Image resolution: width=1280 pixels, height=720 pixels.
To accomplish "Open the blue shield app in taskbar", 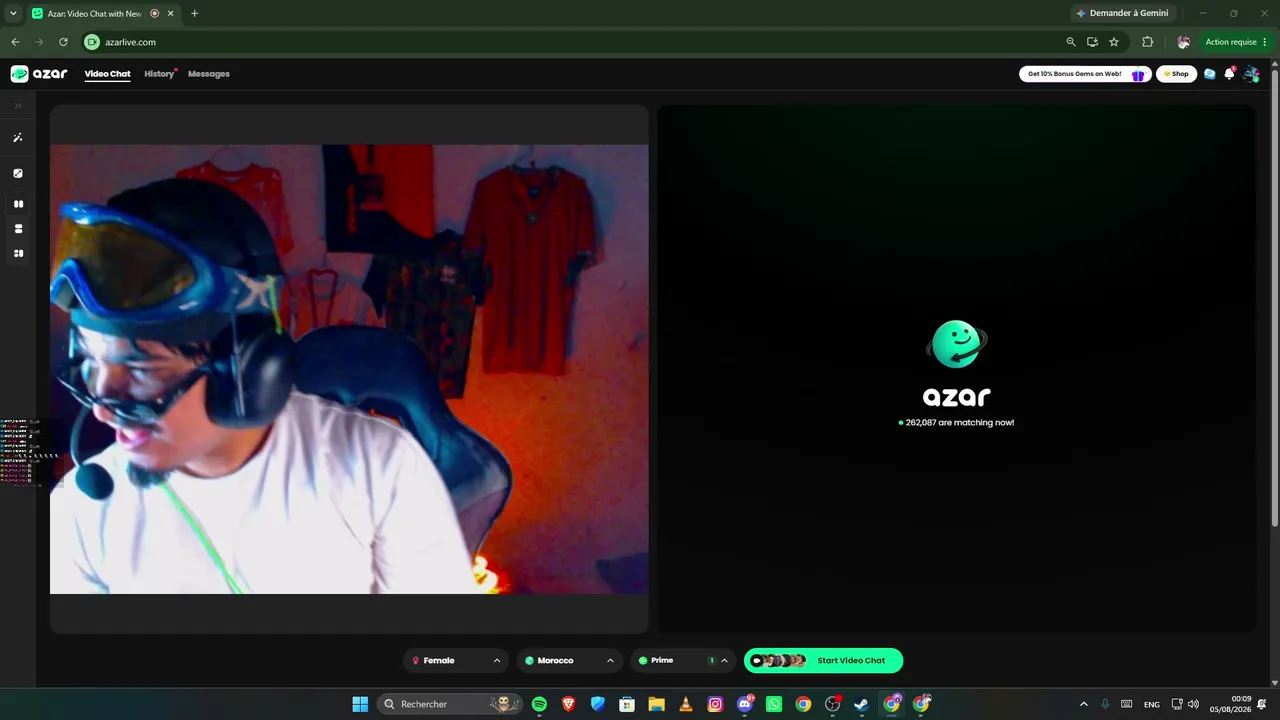I will (x=598, y=704).
